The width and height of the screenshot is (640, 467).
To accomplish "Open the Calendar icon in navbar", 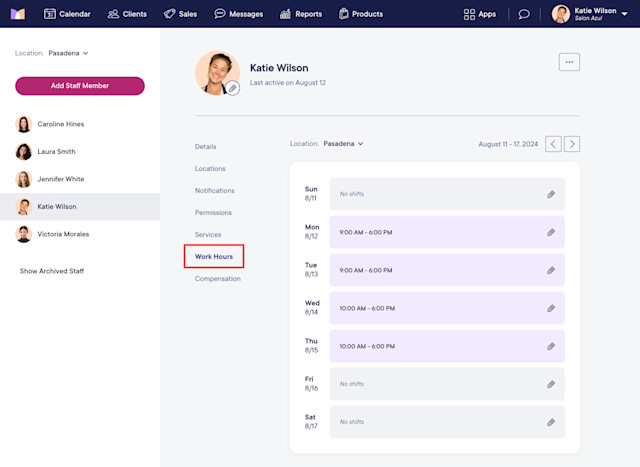I will coord(50,14).
